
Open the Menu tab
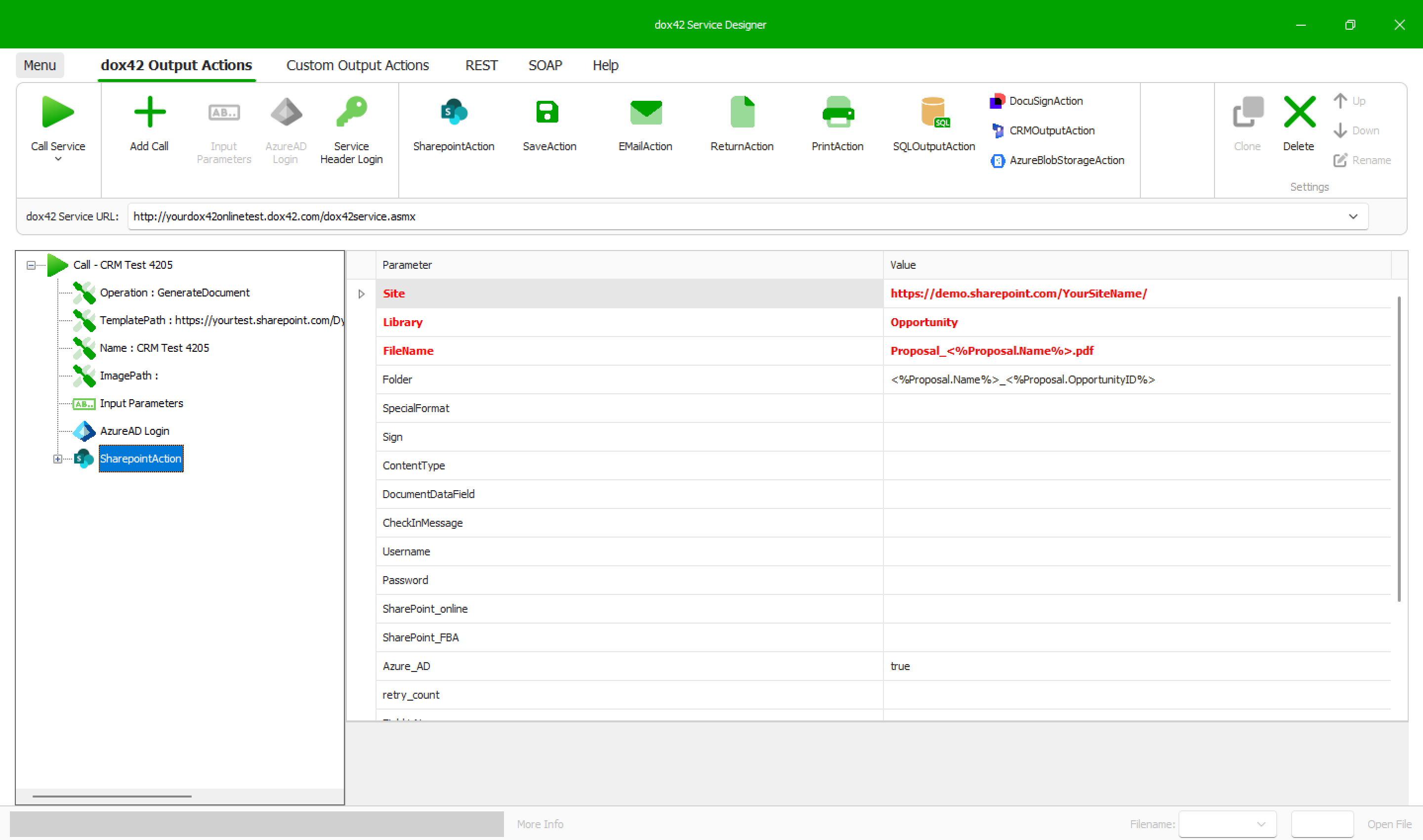click(x=40, y=65)
